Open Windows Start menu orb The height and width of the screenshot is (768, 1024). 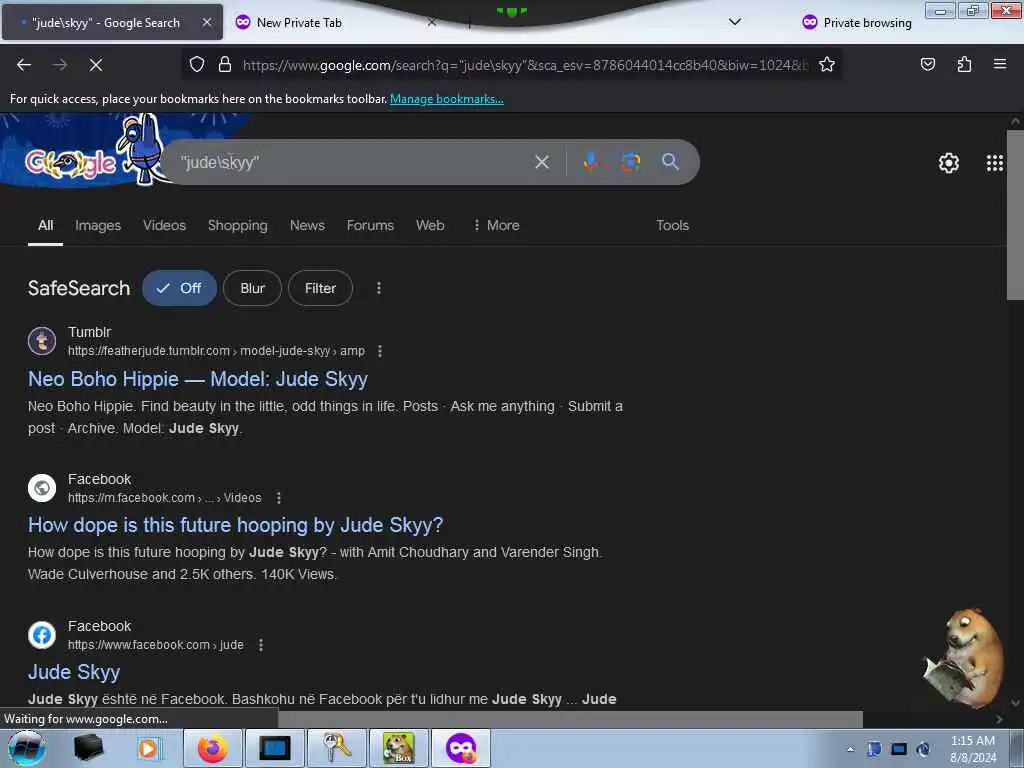coord(26,748)
